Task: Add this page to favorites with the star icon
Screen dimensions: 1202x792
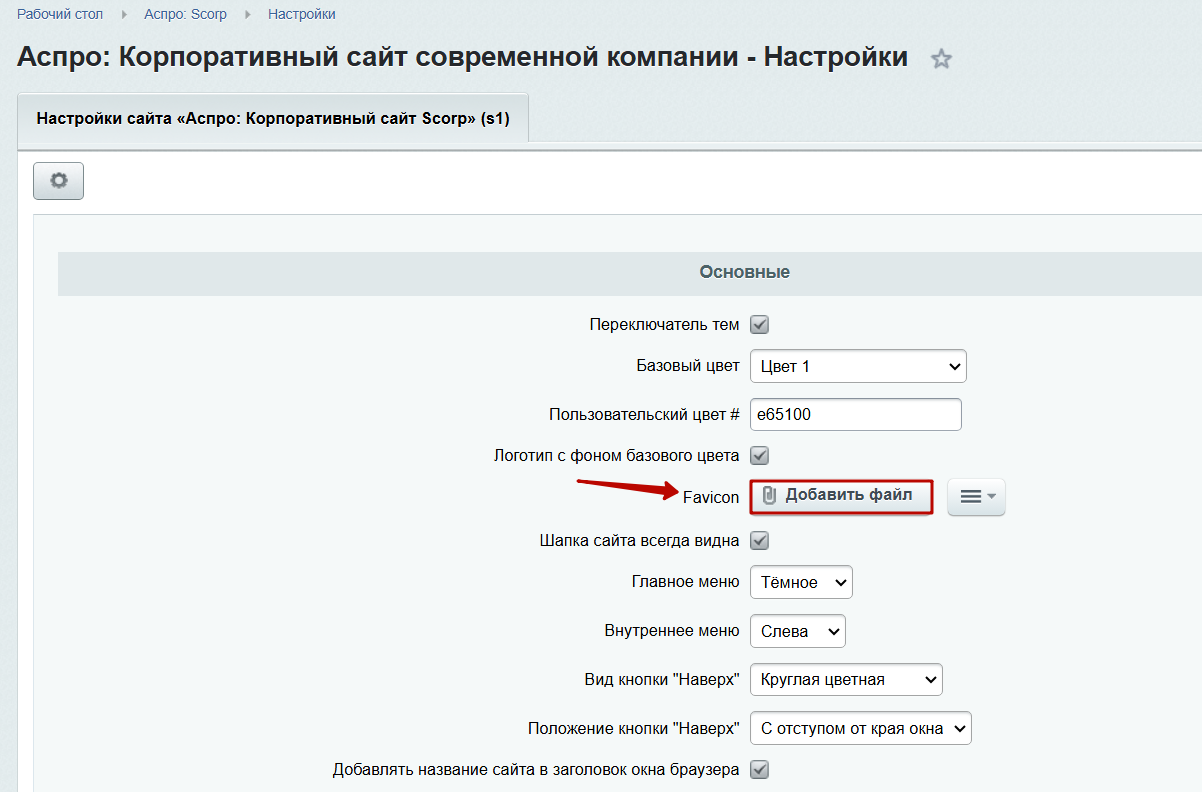Action: (941, 59)
